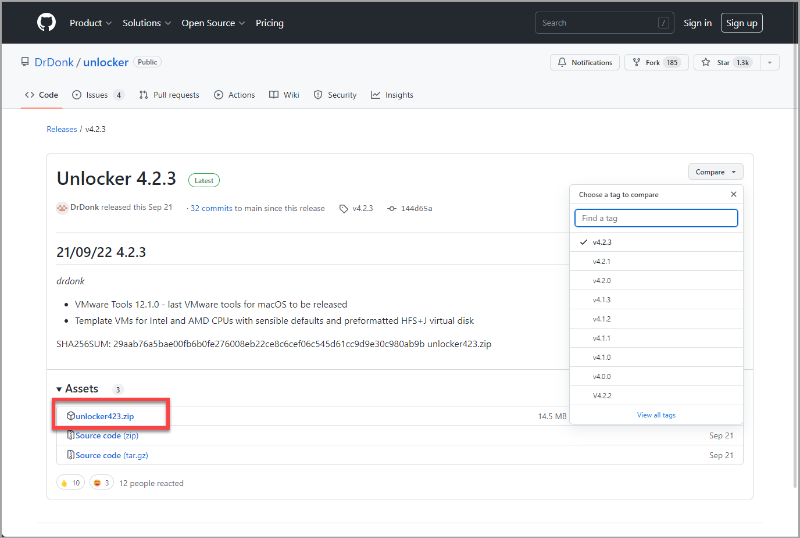Click the Sign up button
Viewport: 800px width, 538px height.
741,23
